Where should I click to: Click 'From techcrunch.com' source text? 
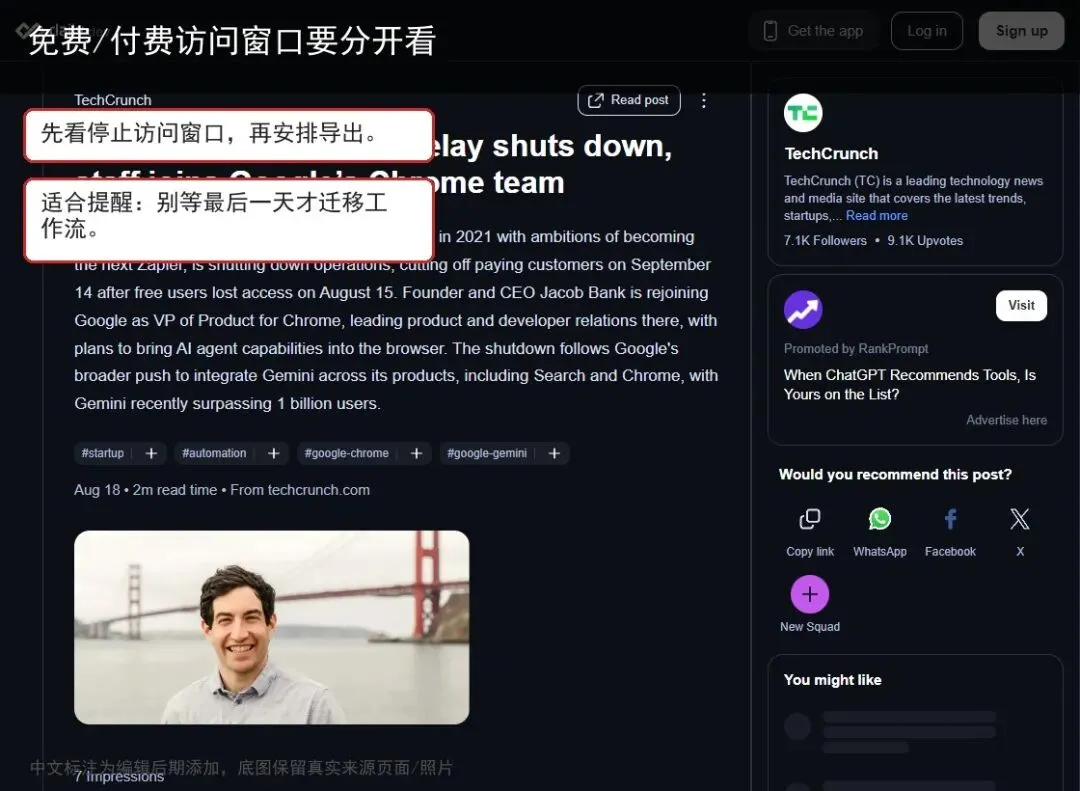point(300,490)
